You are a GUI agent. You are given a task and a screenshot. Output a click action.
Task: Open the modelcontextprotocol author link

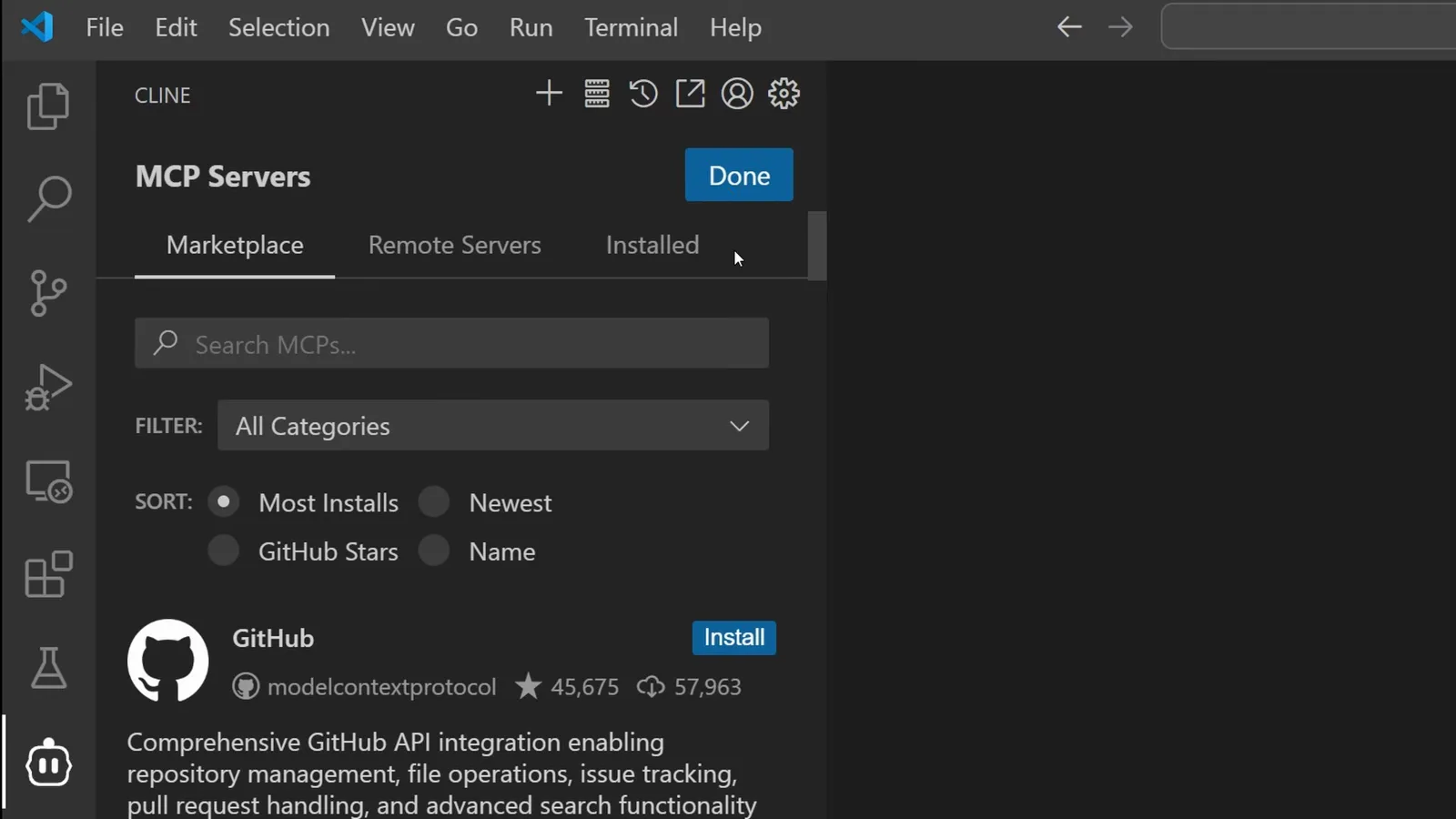(x=381, y=687)
